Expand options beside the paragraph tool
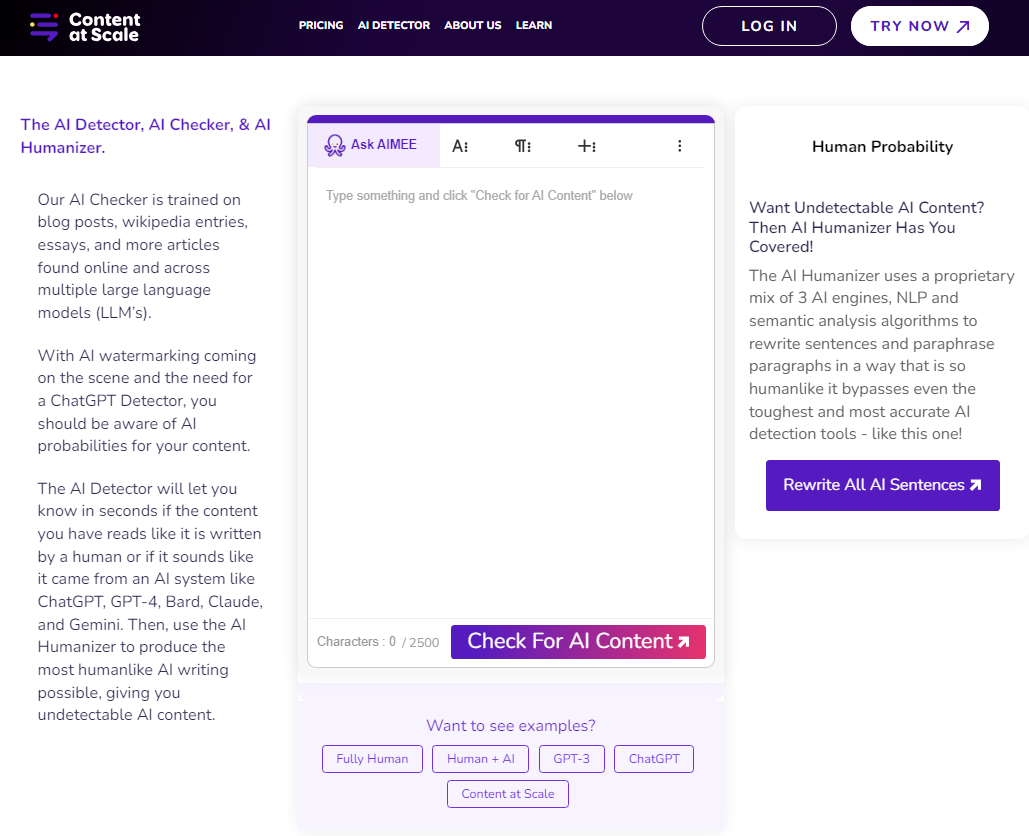Screen dimensions: 1029x836 click(x=528, y=145)
